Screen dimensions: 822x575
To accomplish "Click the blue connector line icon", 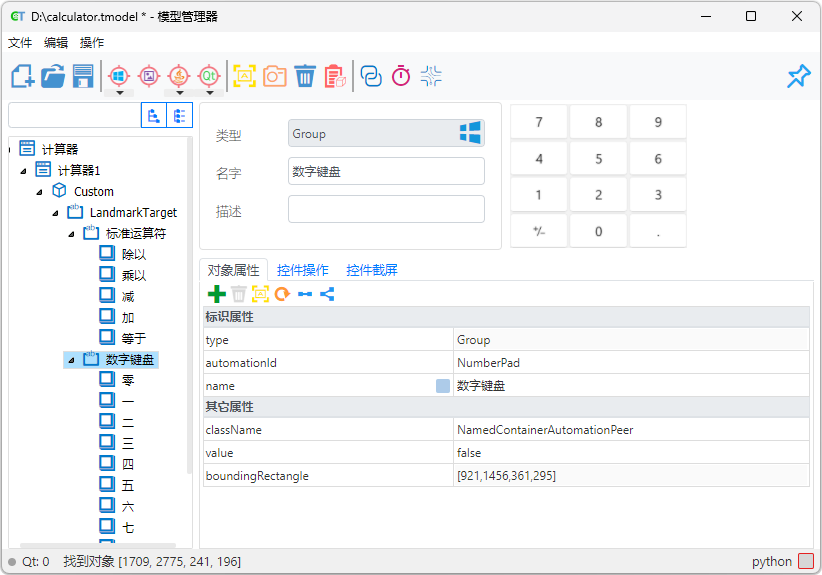I will [305, 294].
